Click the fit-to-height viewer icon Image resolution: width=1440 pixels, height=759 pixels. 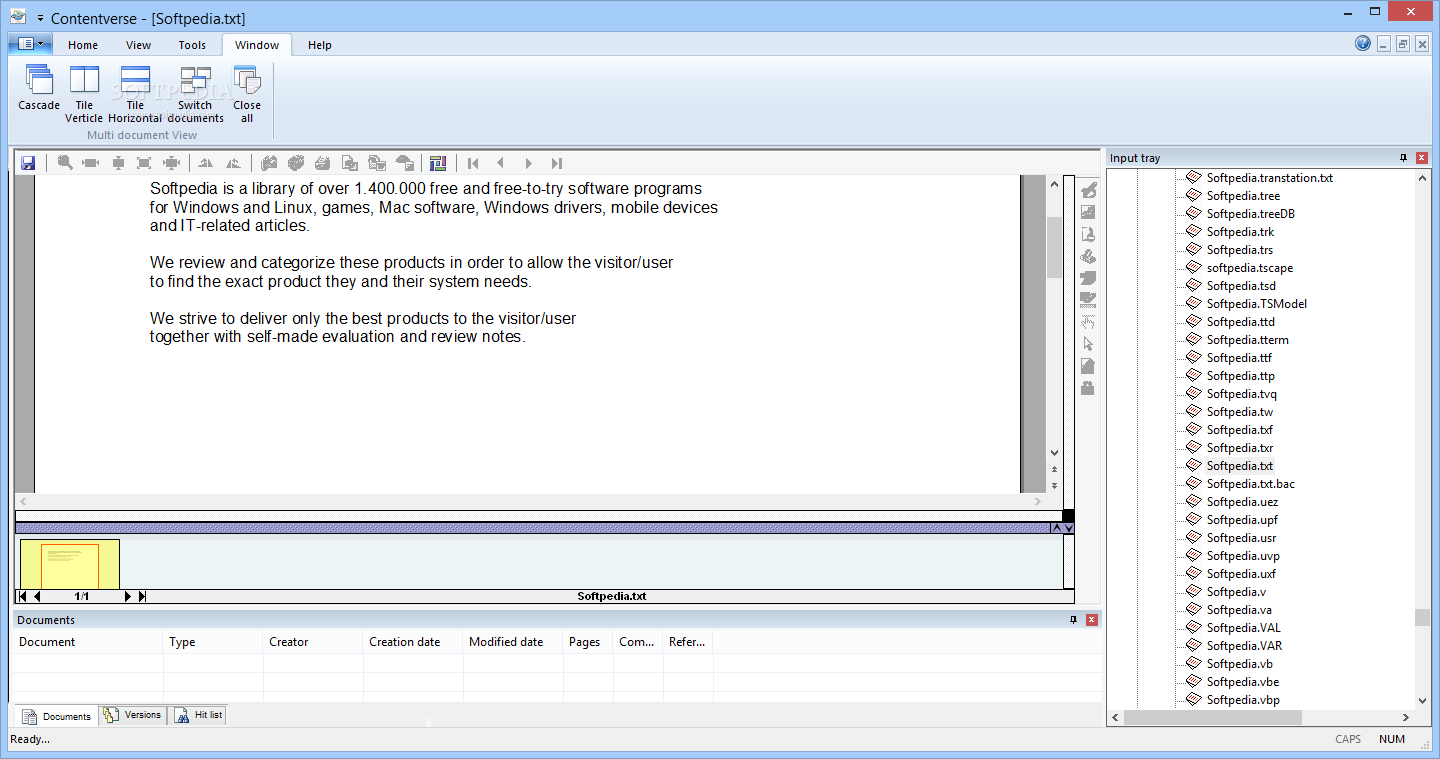tap(118, 163)
